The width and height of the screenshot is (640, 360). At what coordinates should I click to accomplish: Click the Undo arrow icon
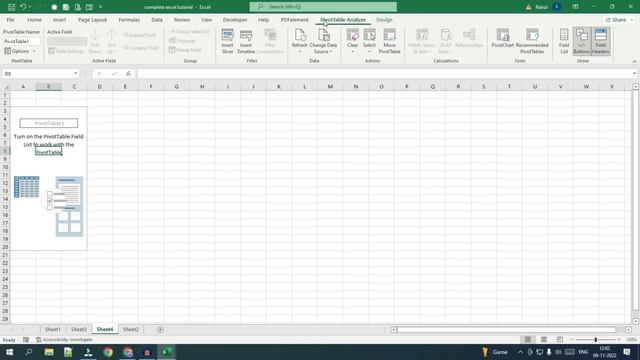23,7
